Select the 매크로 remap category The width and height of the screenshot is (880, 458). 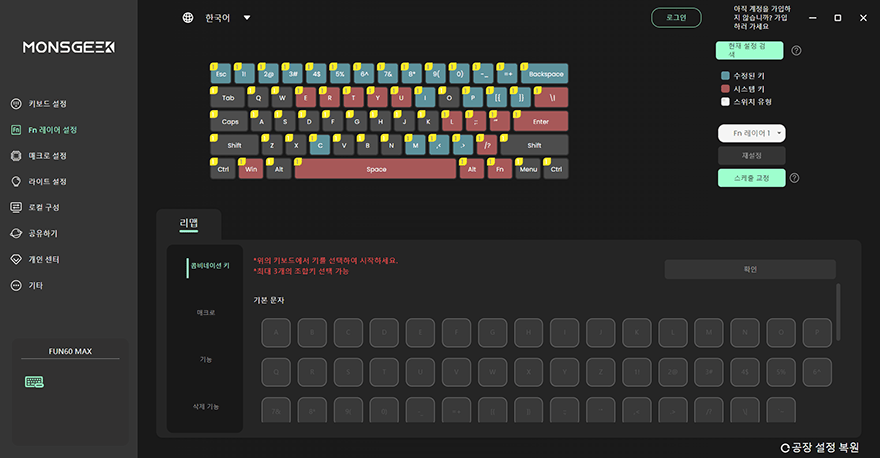(x=205, y=313)
